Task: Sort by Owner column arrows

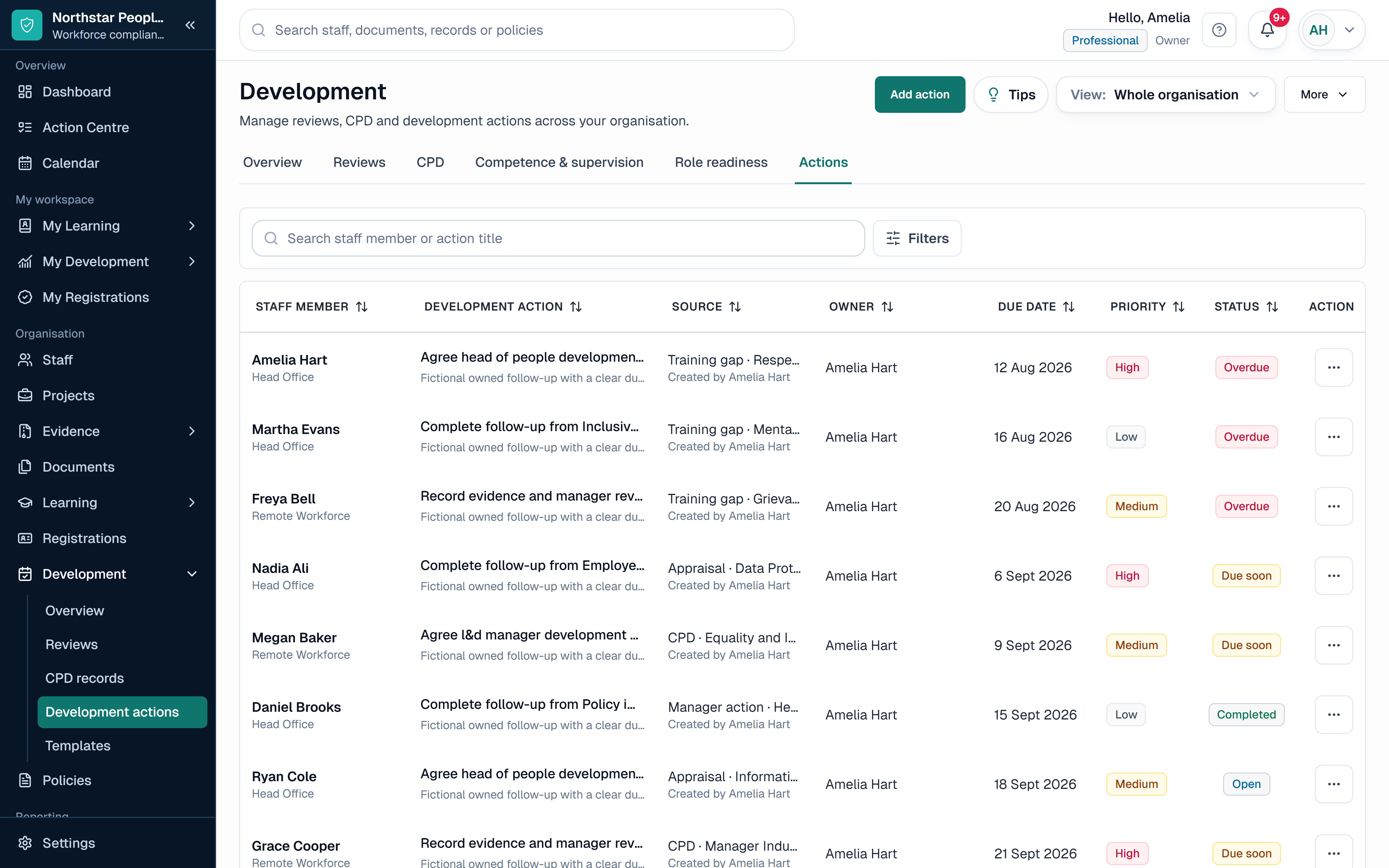Action: [x=887, y=306]
